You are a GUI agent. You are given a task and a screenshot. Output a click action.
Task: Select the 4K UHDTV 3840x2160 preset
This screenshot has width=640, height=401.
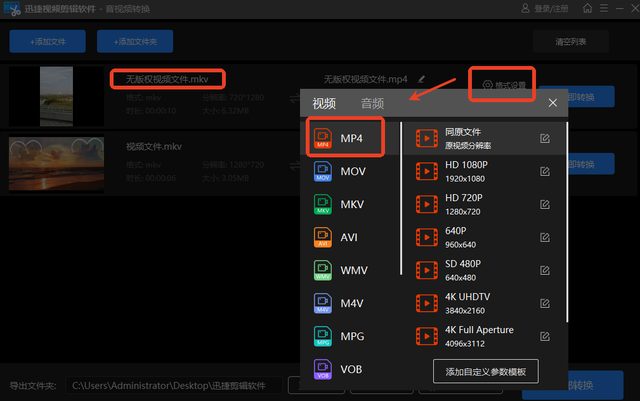pos(484,303)
